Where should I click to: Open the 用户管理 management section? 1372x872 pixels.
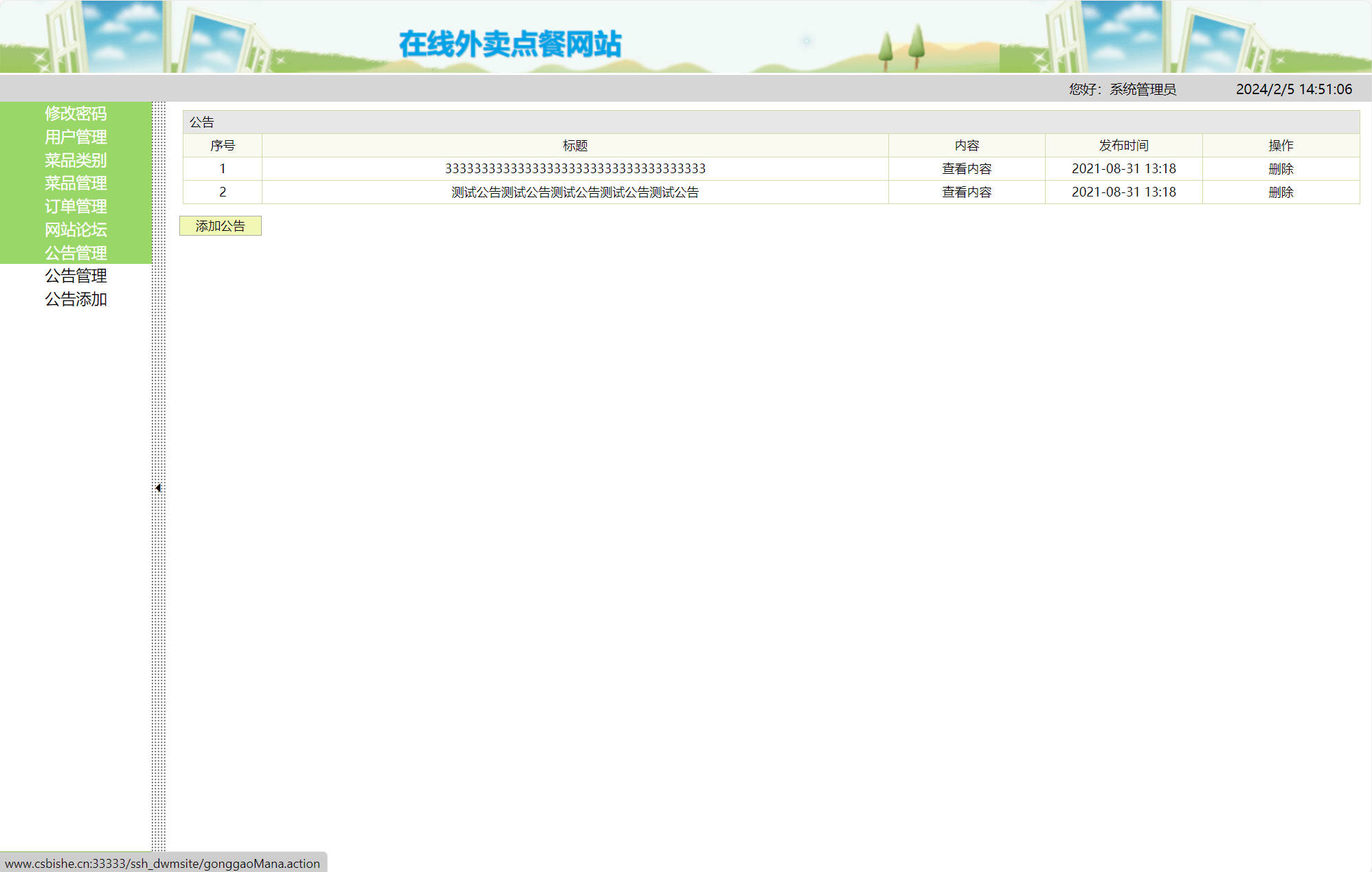pyautogui.click(x=76, y=137)
